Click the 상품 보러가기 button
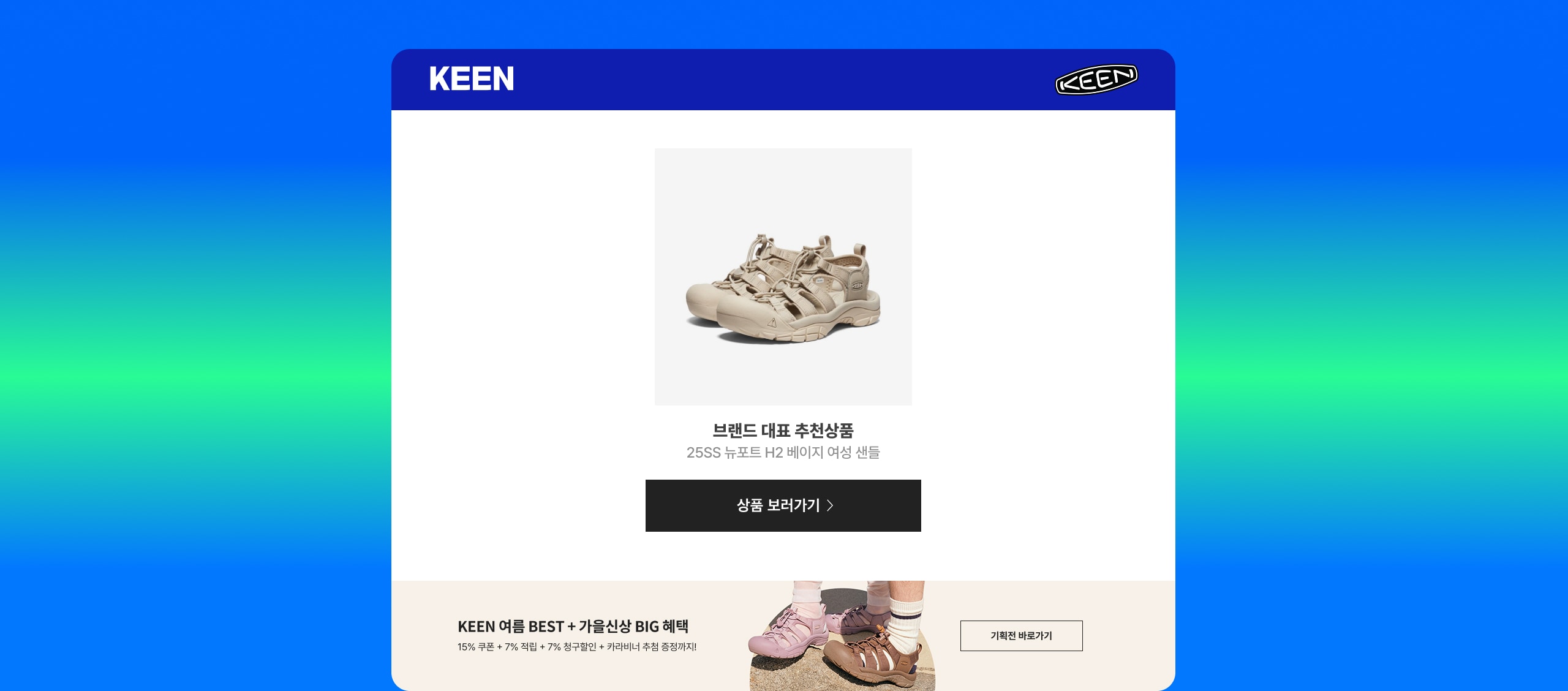The height and width of the screenshot is (691, 1568). pos(783,505)
